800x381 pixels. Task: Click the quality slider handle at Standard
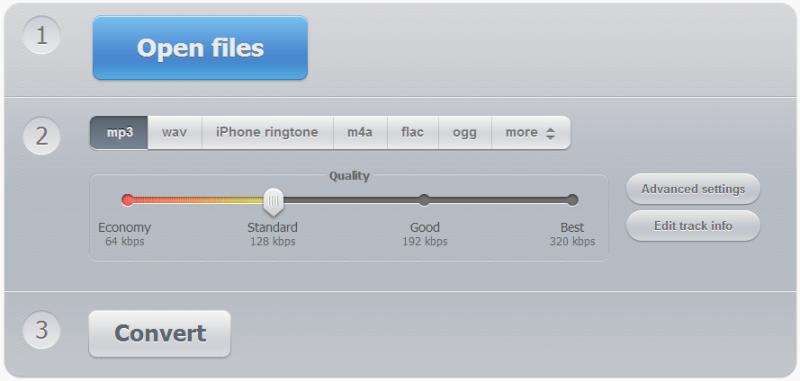273,201
